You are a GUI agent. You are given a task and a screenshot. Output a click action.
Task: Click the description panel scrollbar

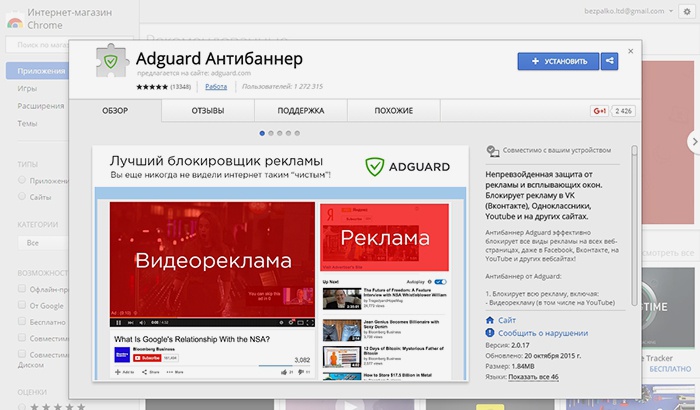pos(634,226)
